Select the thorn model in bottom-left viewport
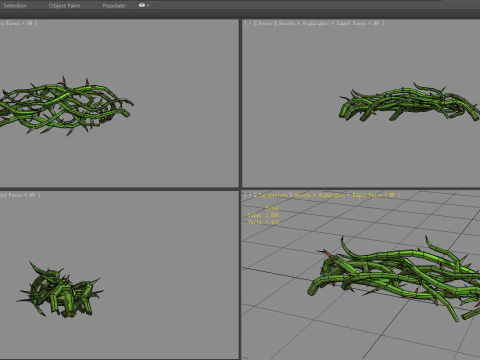 60,289
